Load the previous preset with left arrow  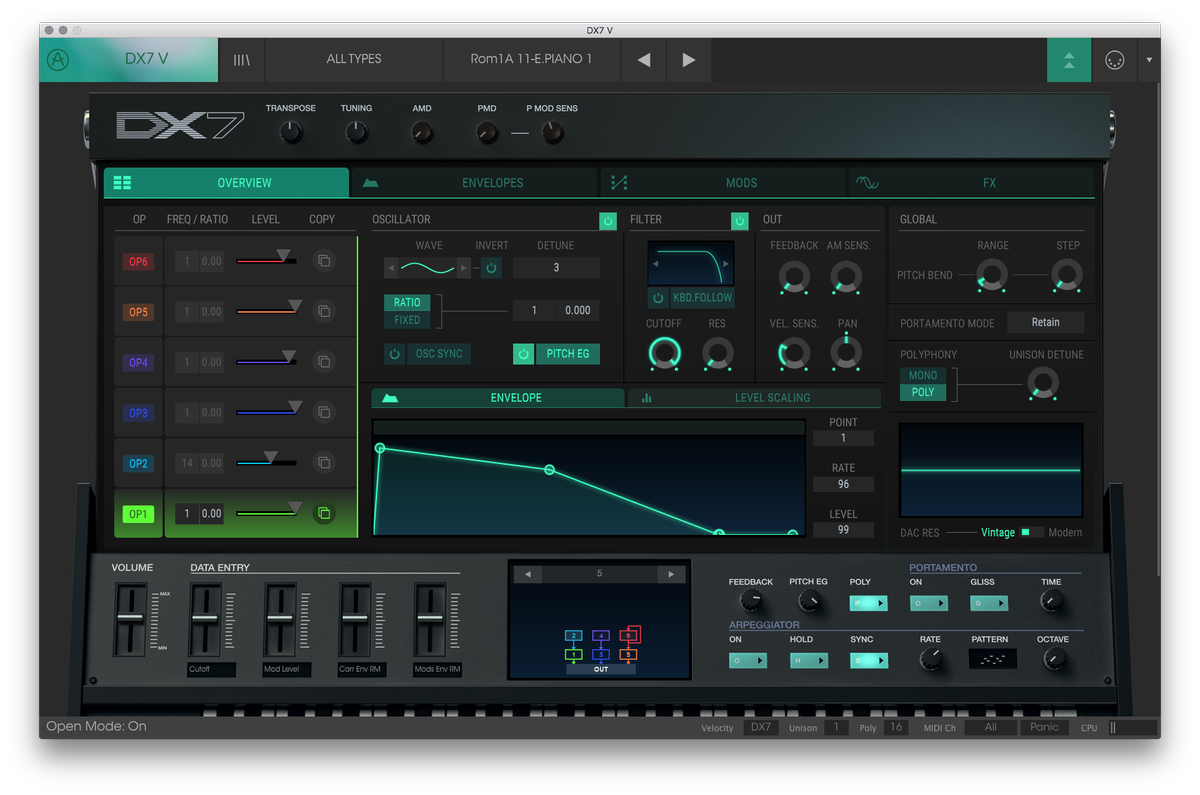(x=644, y=60)
